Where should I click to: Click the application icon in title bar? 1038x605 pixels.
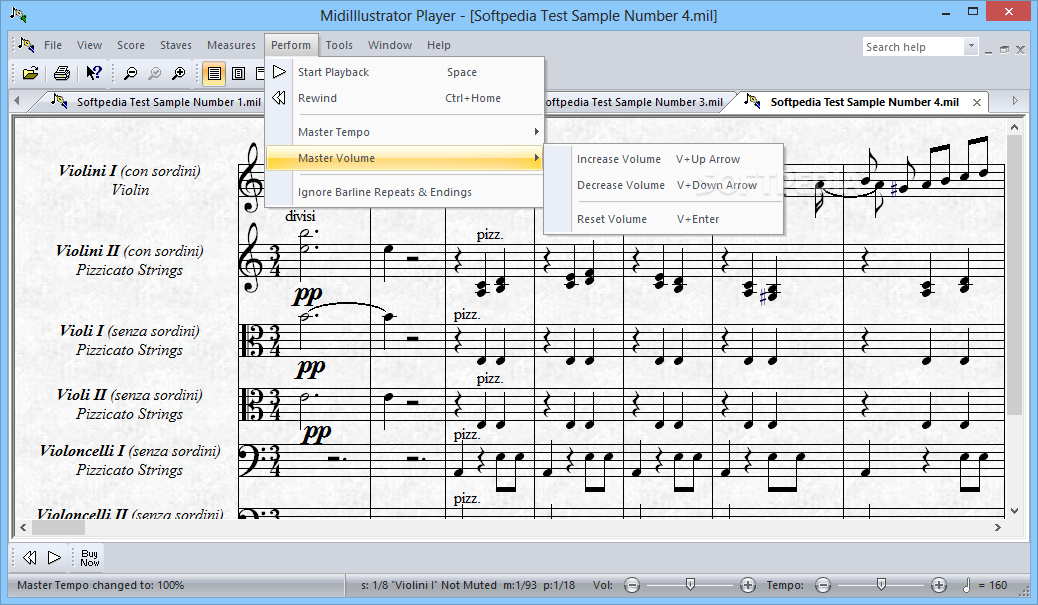click(18, 15)
